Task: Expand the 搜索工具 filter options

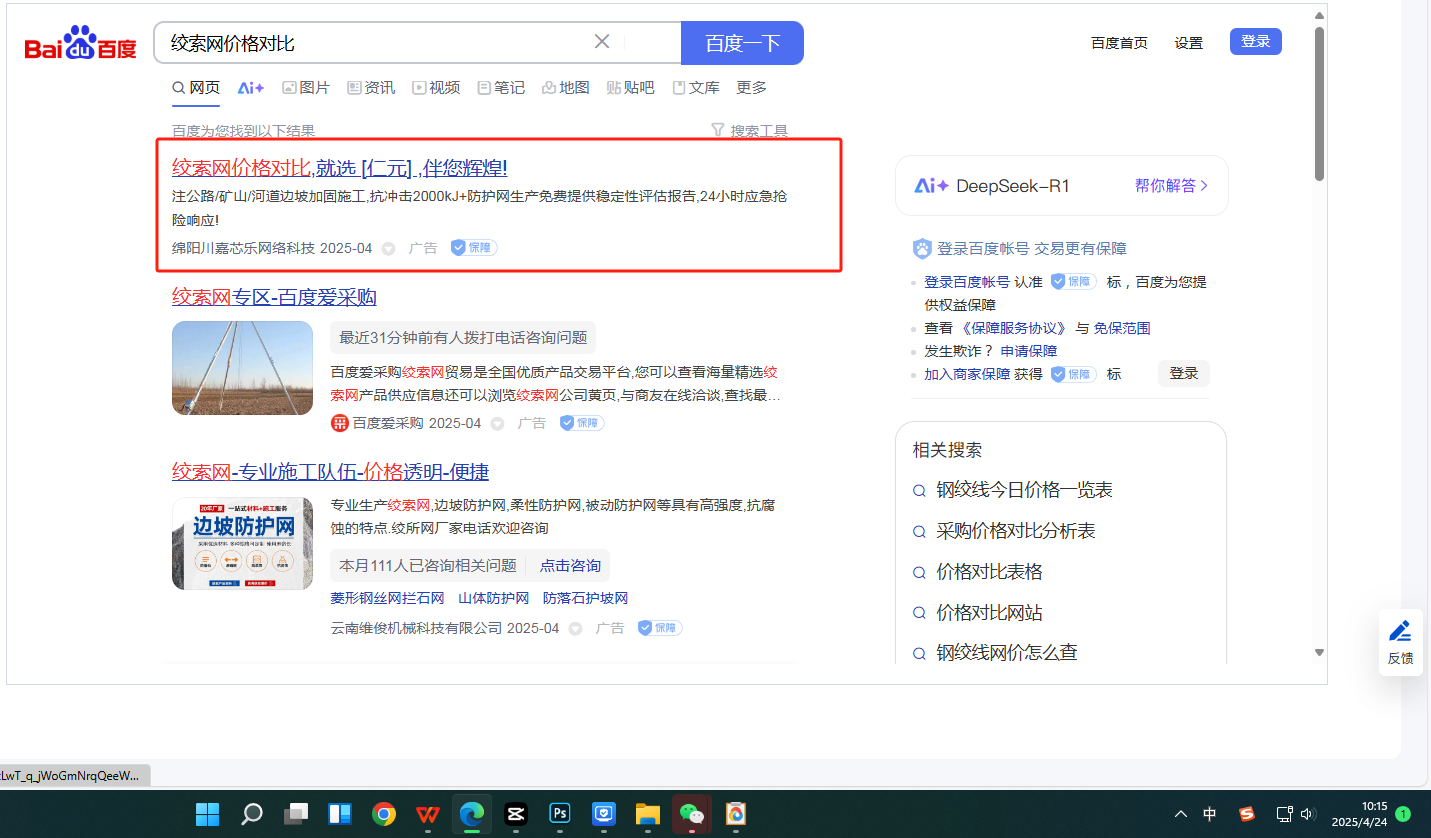Action: click(749, 131)
